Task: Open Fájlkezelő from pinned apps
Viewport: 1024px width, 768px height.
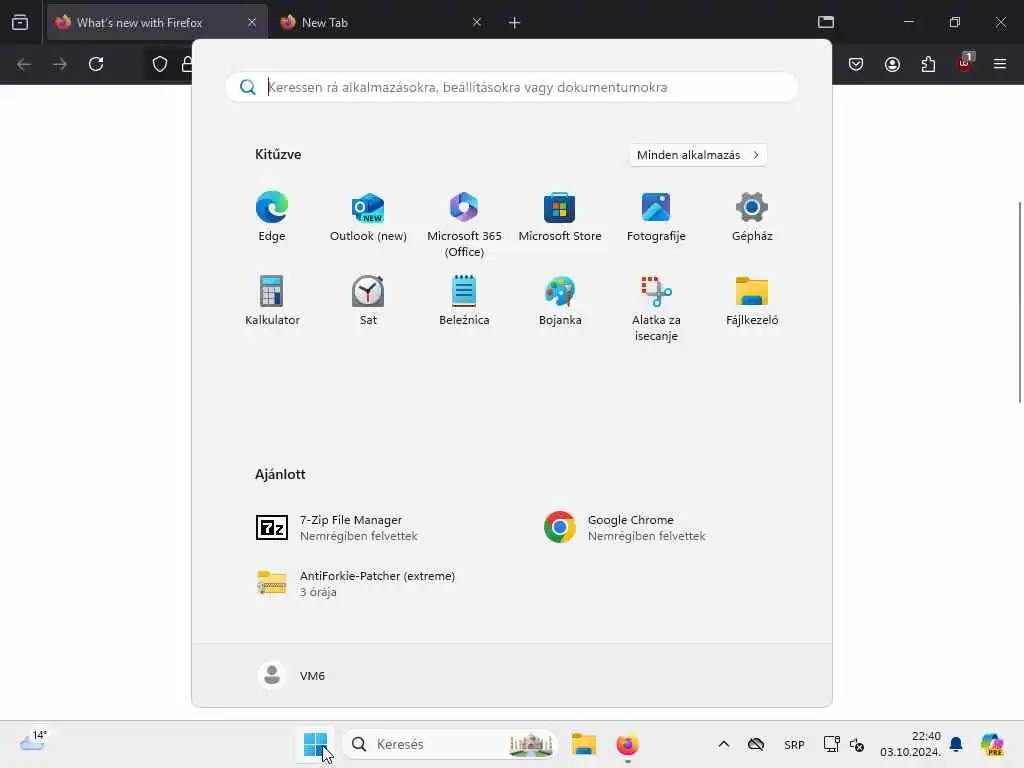Action: click(x=752, y=301)
